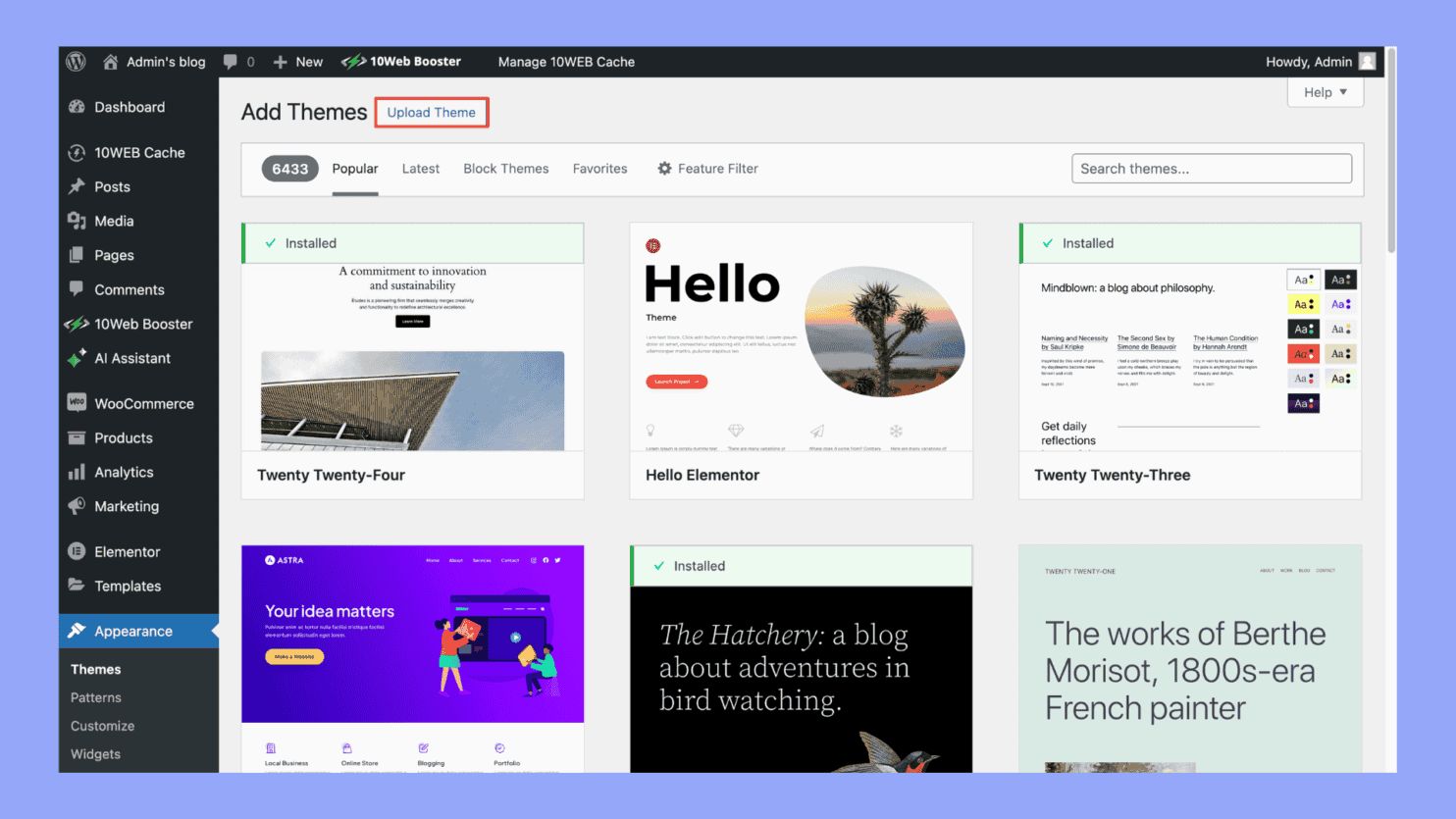
Task: Open the Twenty Twenty-One Berthe Morisot thumbnail
Action: point(1190,659)
